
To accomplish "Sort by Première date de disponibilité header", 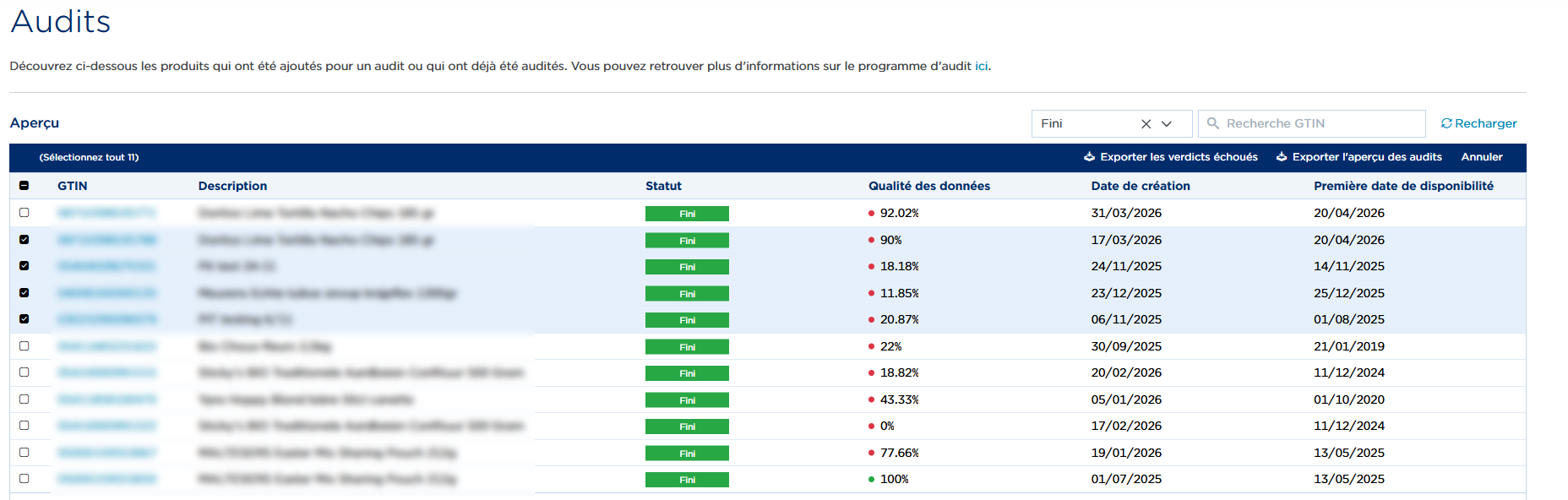I will (x=1403, y=186).
